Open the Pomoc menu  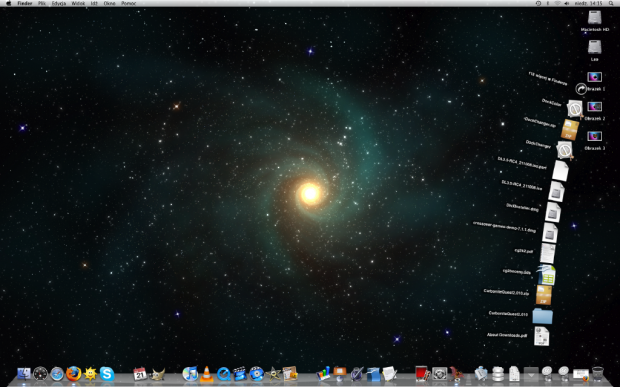129,3
